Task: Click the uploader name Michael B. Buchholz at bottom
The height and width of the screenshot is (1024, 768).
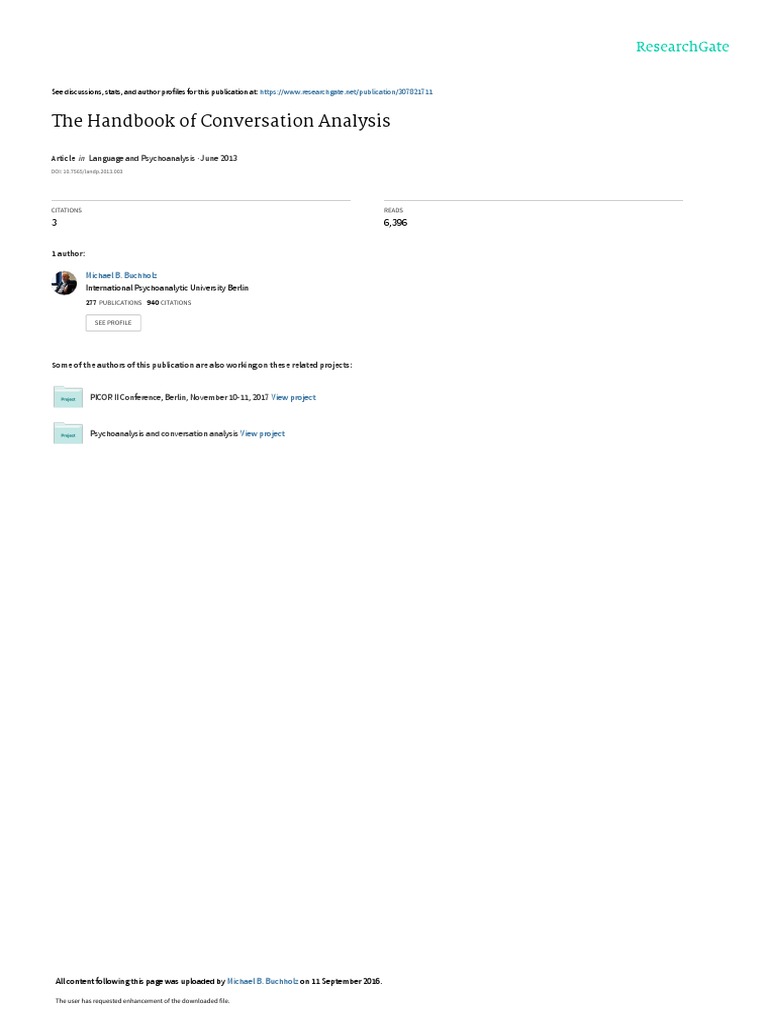Action: (263, 981)
